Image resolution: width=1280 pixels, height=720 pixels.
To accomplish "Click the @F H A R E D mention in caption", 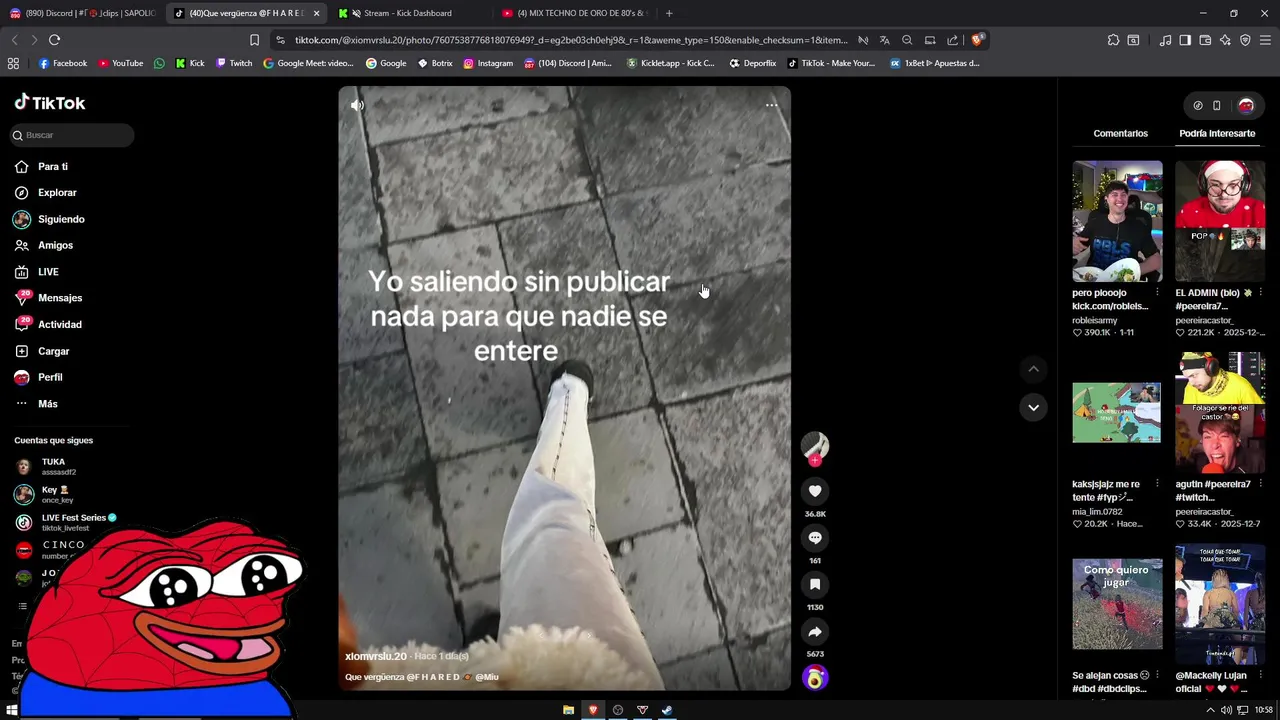I will pyautogui.click(x=432, y=677).
